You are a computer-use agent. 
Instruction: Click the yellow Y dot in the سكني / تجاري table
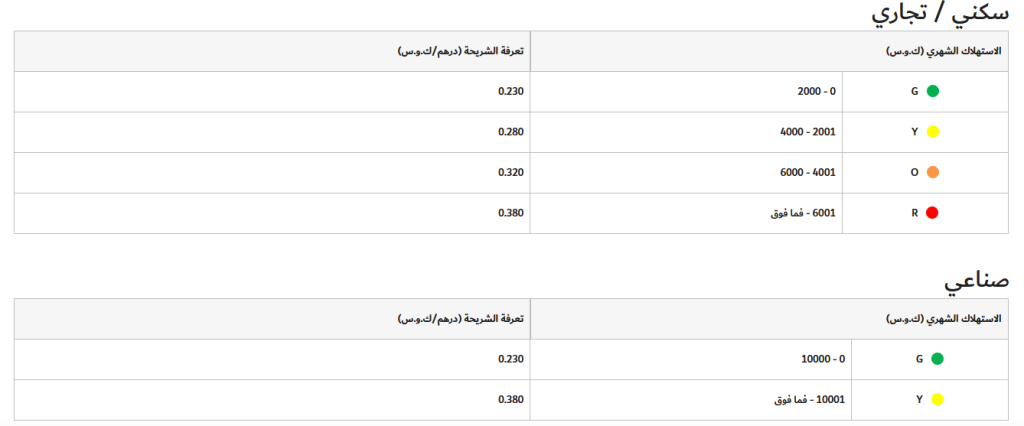click(933, 132)
